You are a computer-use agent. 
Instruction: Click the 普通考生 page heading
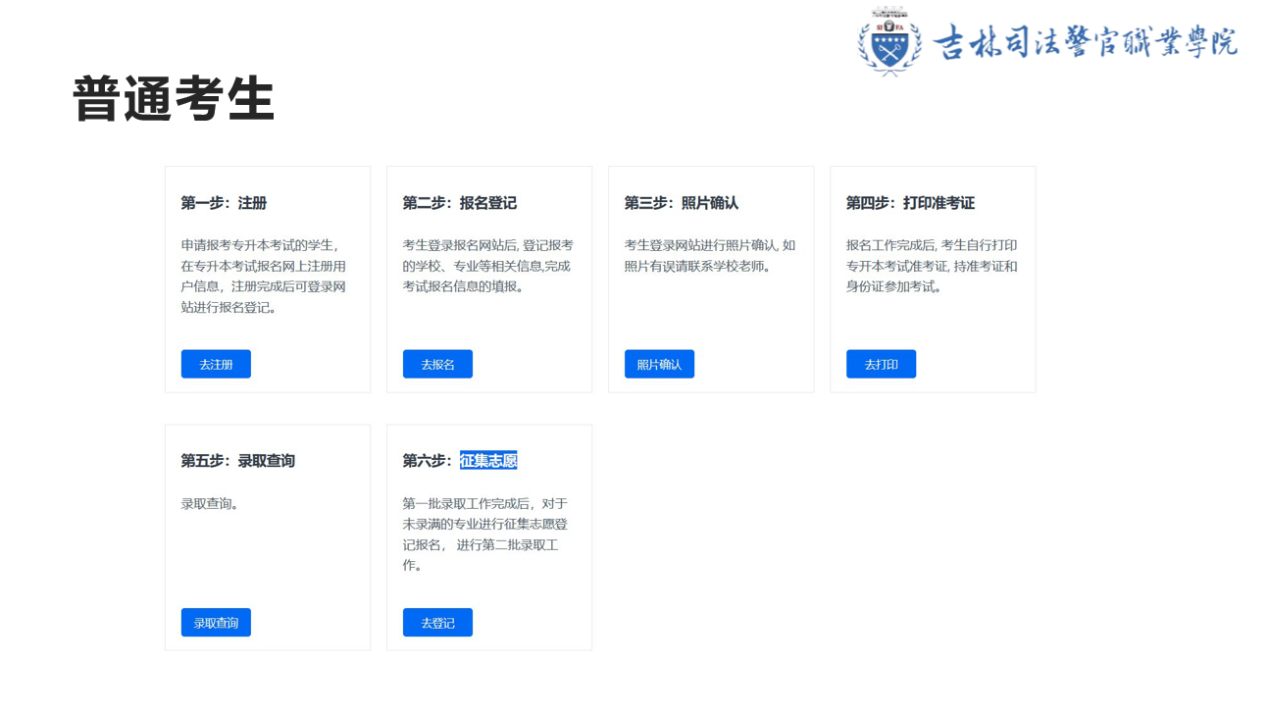(173, 100)
